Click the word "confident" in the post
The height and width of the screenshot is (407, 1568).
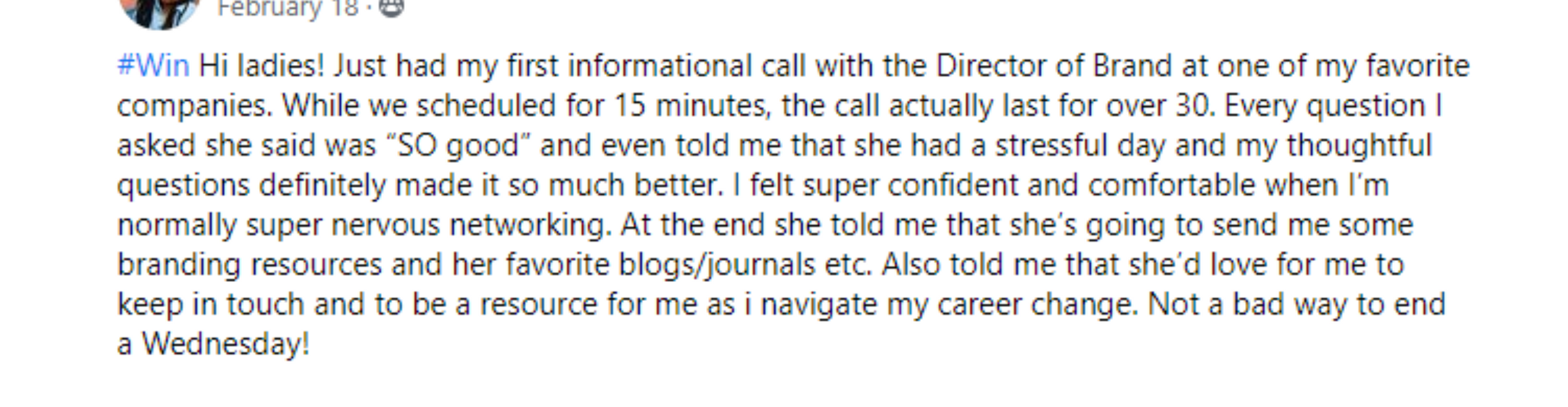(x=952, y=185)
